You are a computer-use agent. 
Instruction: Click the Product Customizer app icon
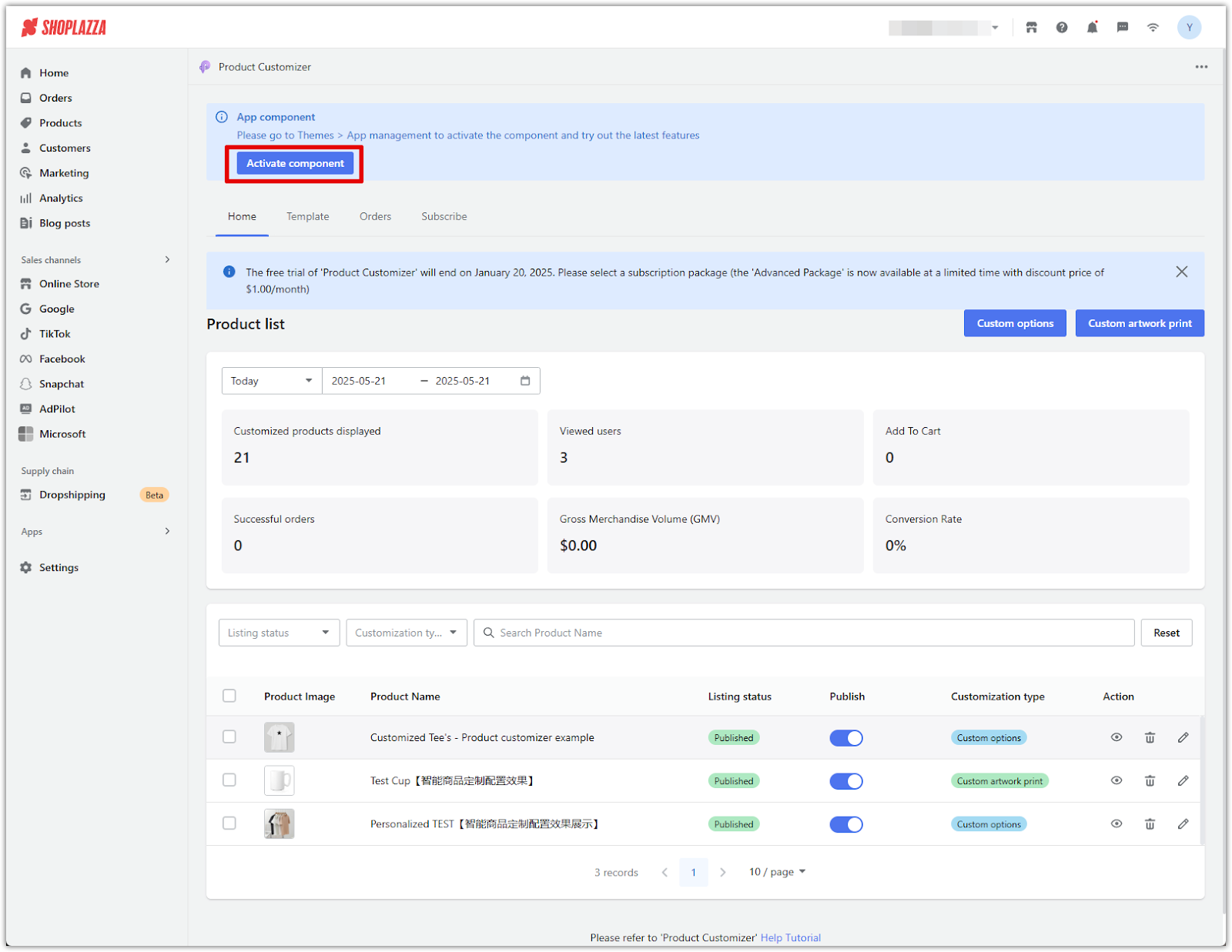coord(205,67)
